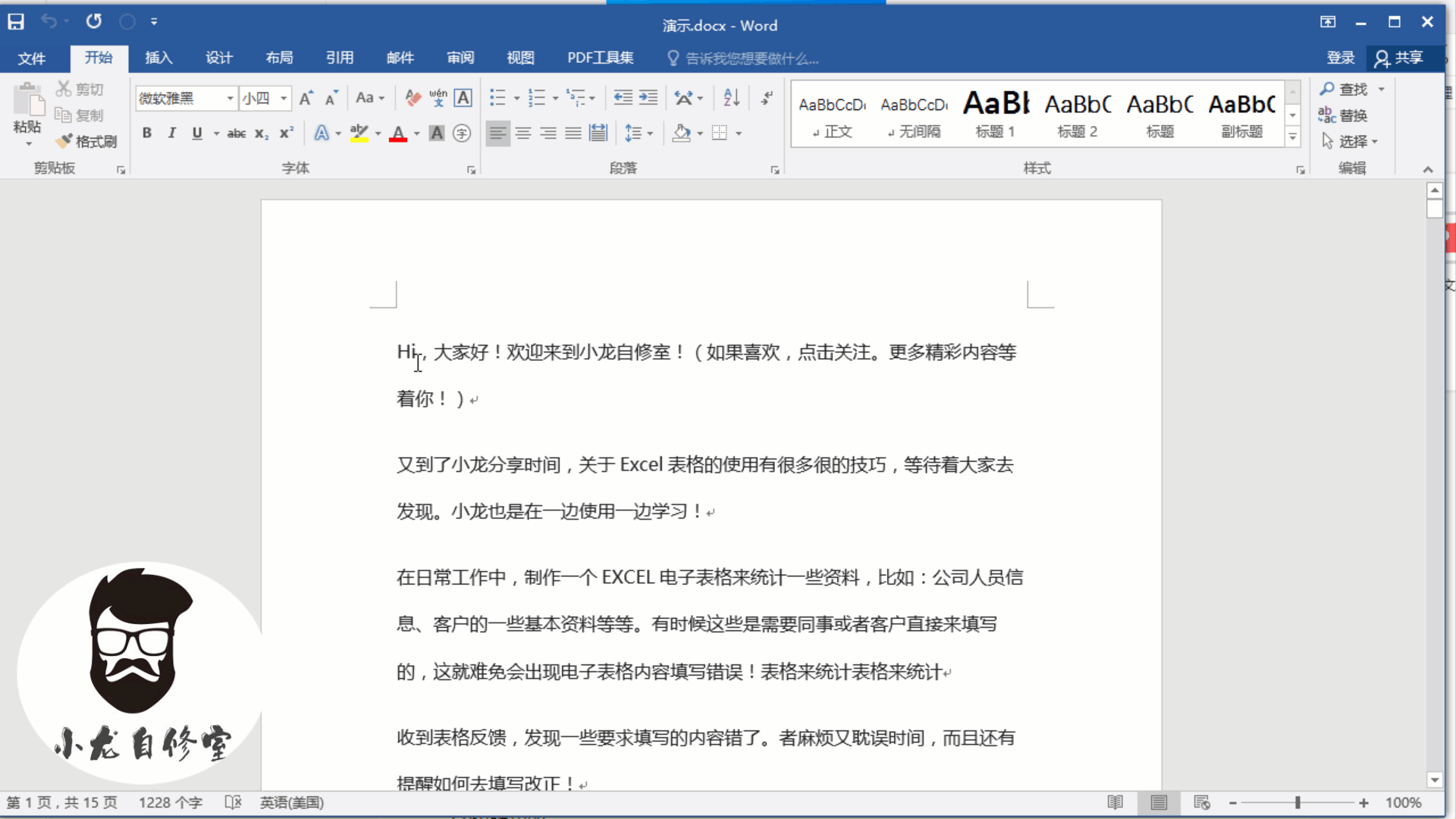Click the Sort A-Z icon

731,98
